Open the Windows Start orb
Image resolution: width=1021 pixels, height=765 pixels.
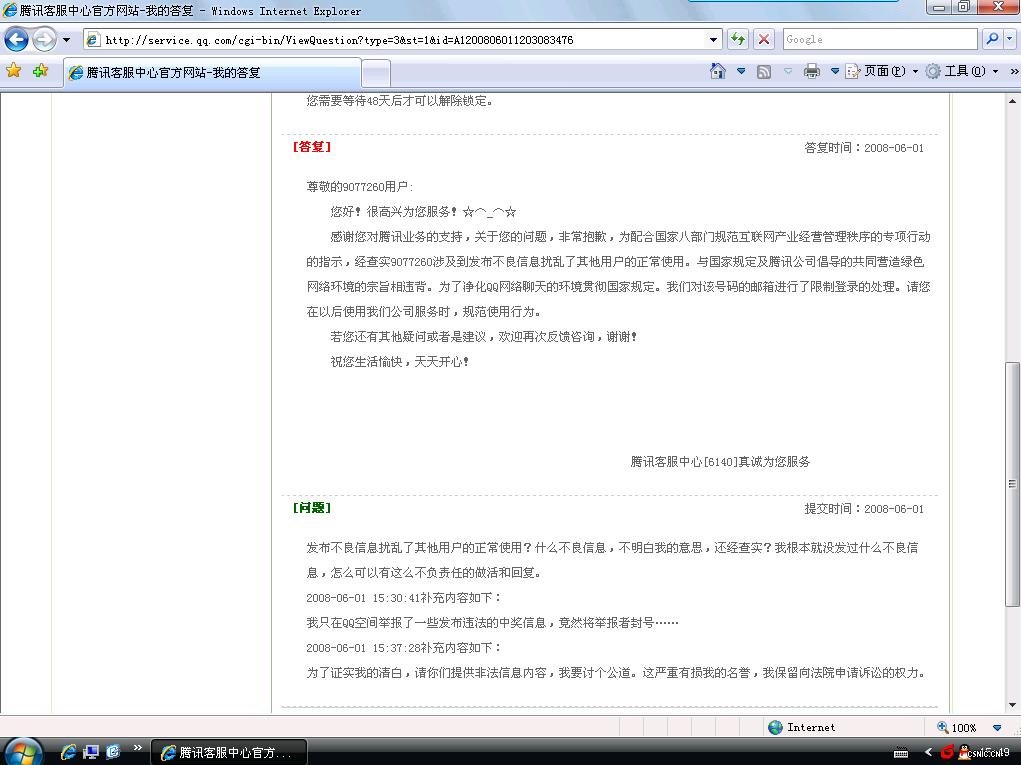[x=22, y=751]
